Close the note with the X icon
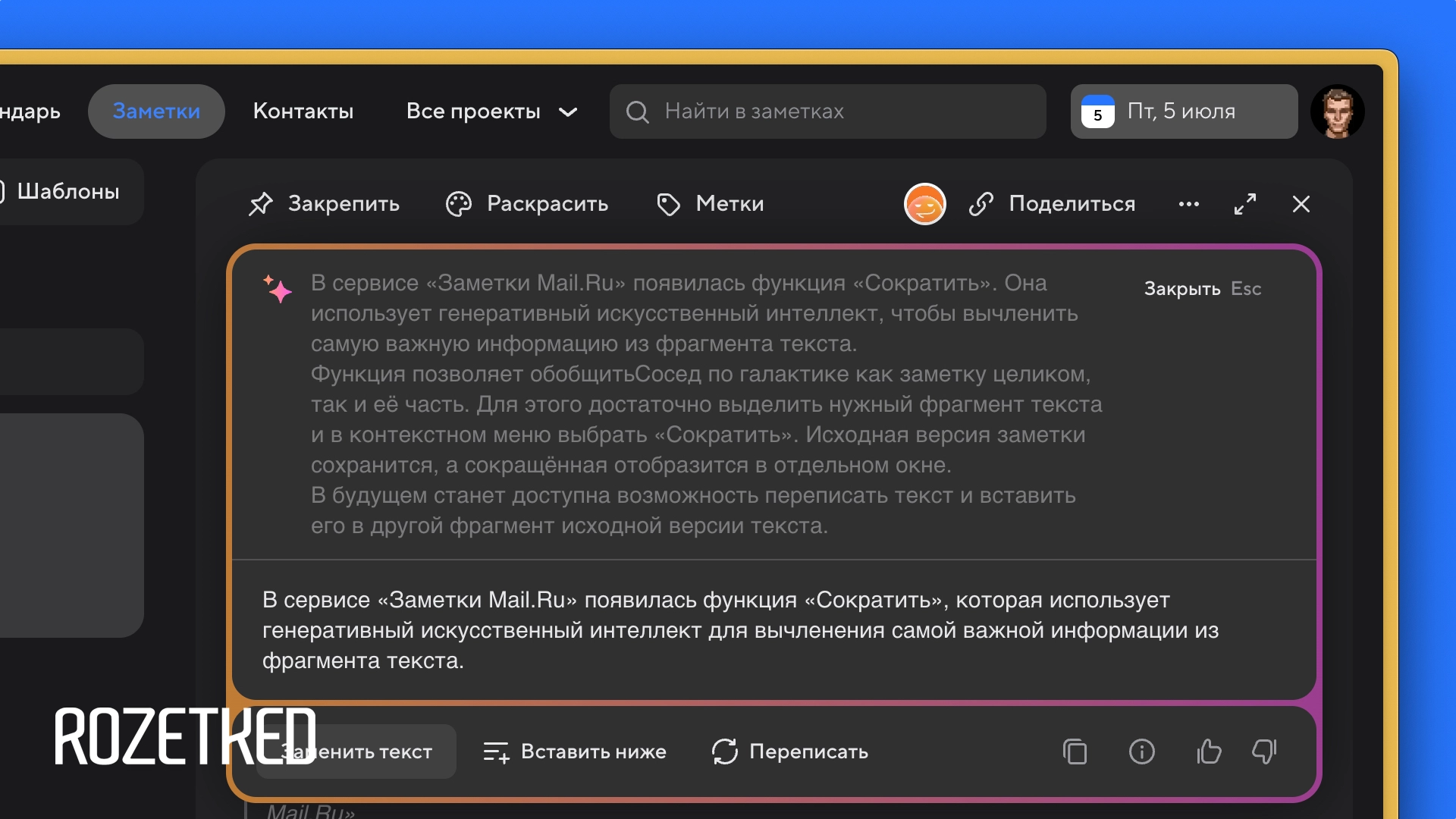1456x819 pixels. click(1301, 204)
